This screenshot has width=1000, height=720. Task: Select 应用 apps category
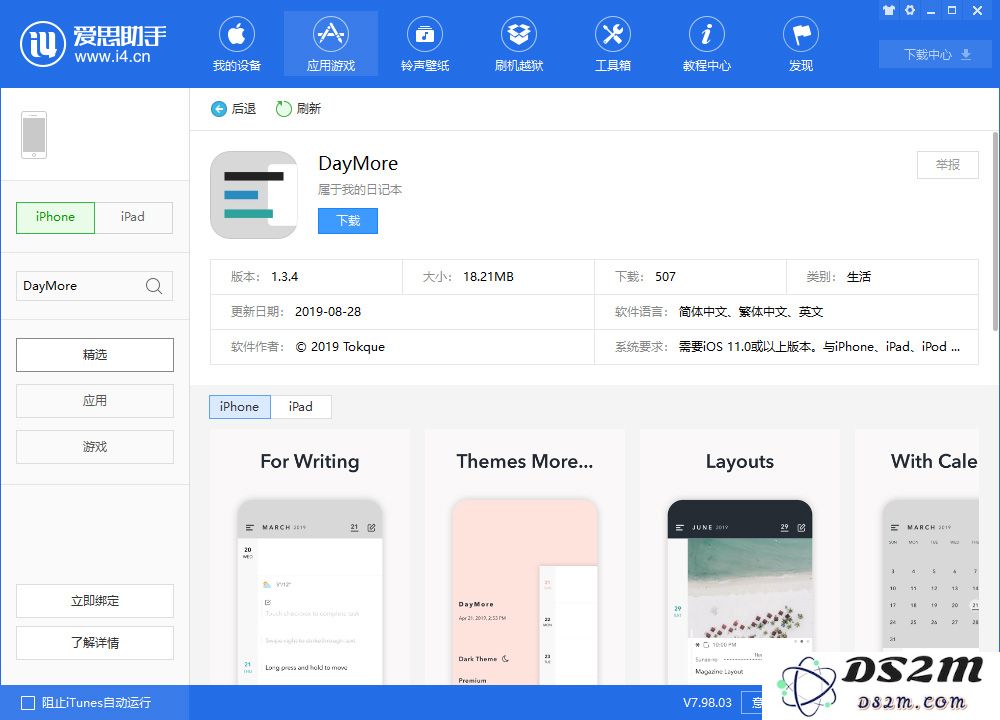[x=95, y=401]
